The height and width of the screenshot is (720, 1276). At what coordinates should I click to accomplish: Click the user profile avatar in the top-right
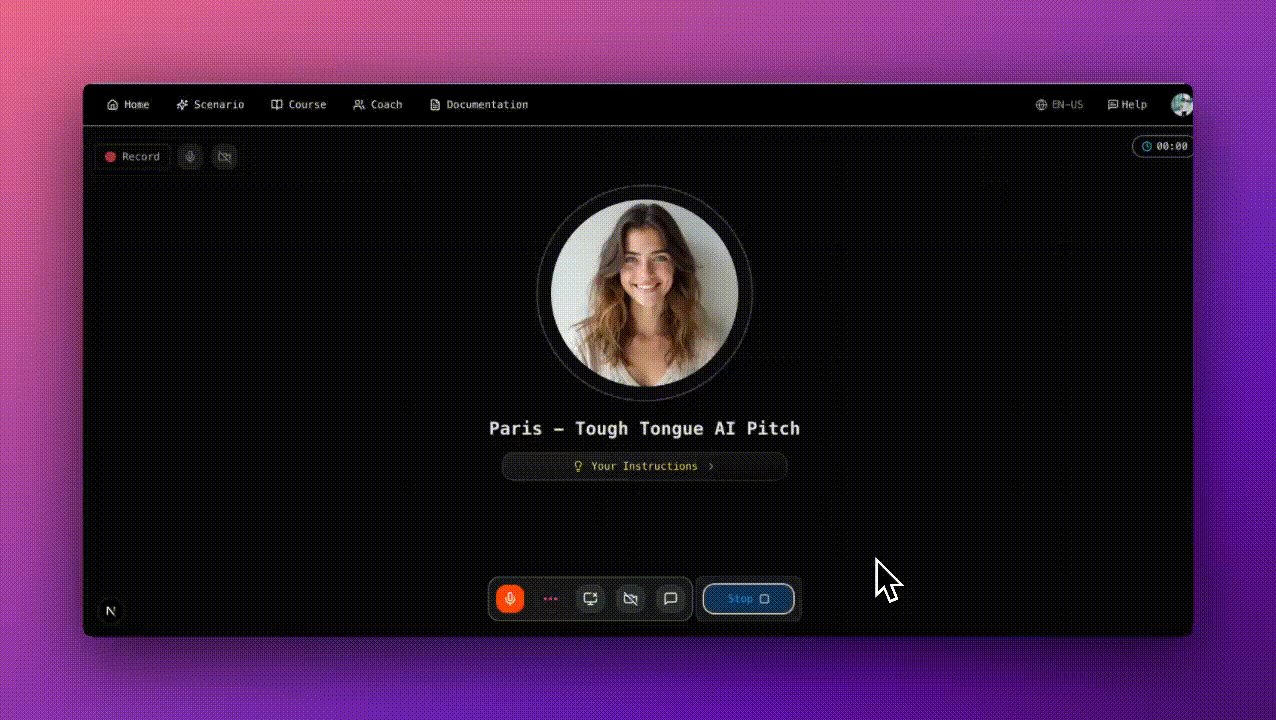click(1182, 104)
